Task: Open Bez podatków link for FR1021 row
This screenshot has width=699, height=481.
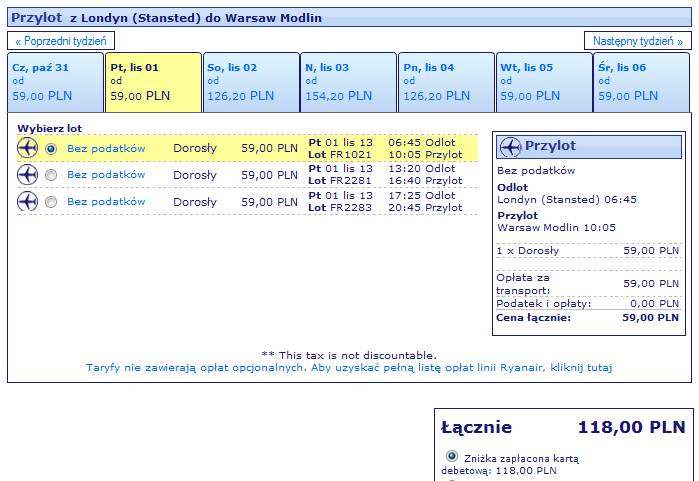Action: coord(106,148)
